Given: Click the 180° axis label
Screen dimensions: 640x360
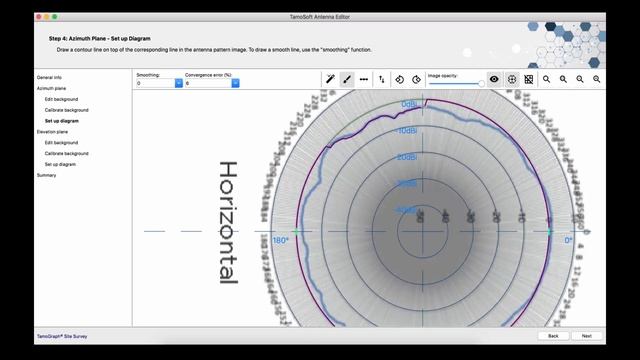Looking at the screenshot, I should coord(280,240).
